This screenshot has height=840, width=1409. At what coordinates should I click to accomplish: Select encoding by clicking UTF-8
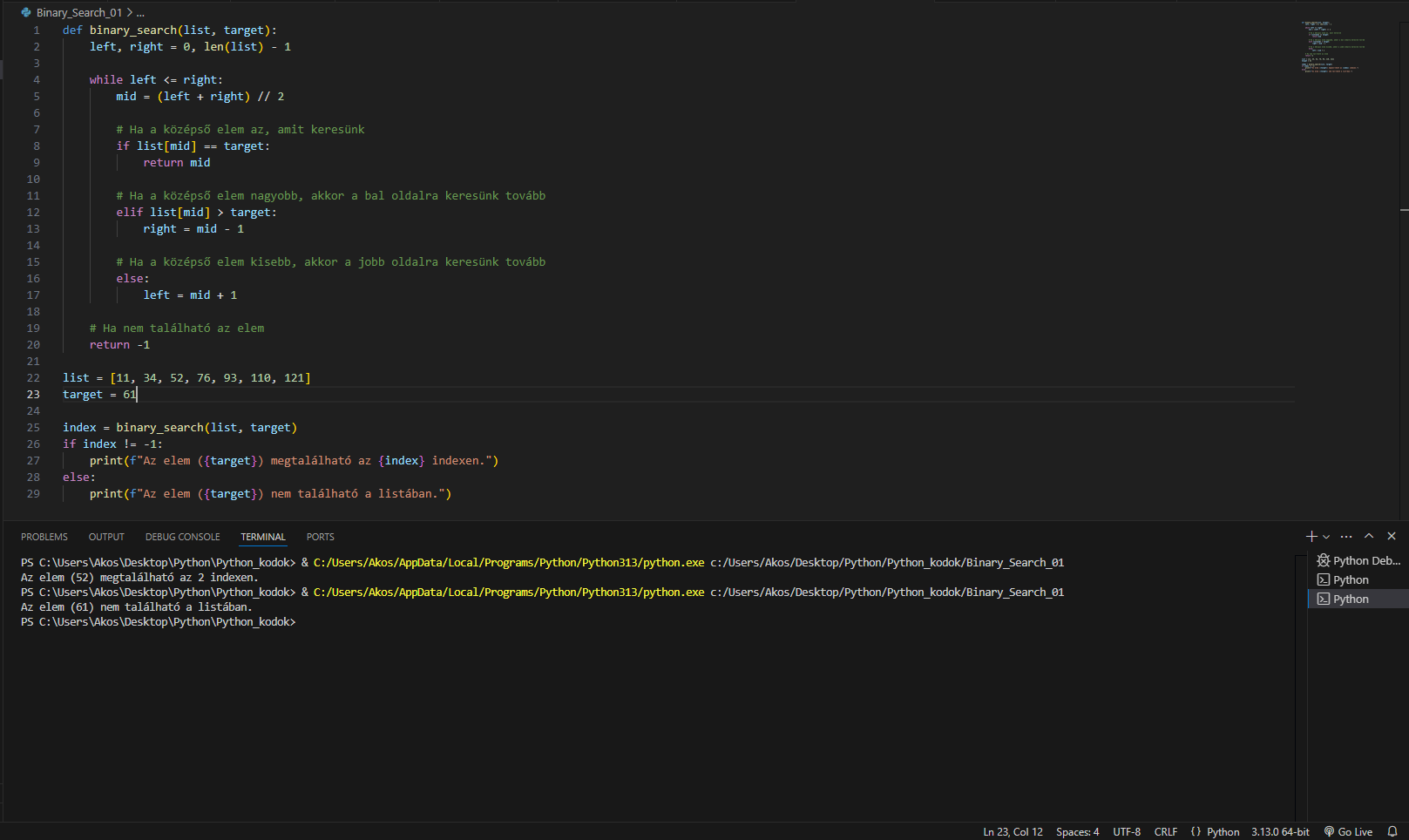(1126, 832)
